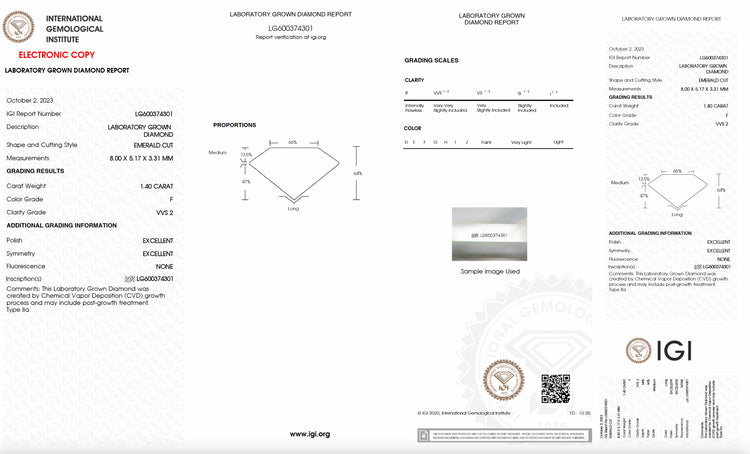Click the laser inscription sample image
Image resolution: width=750 pixels, height=454 pixels.
[489, 234]
